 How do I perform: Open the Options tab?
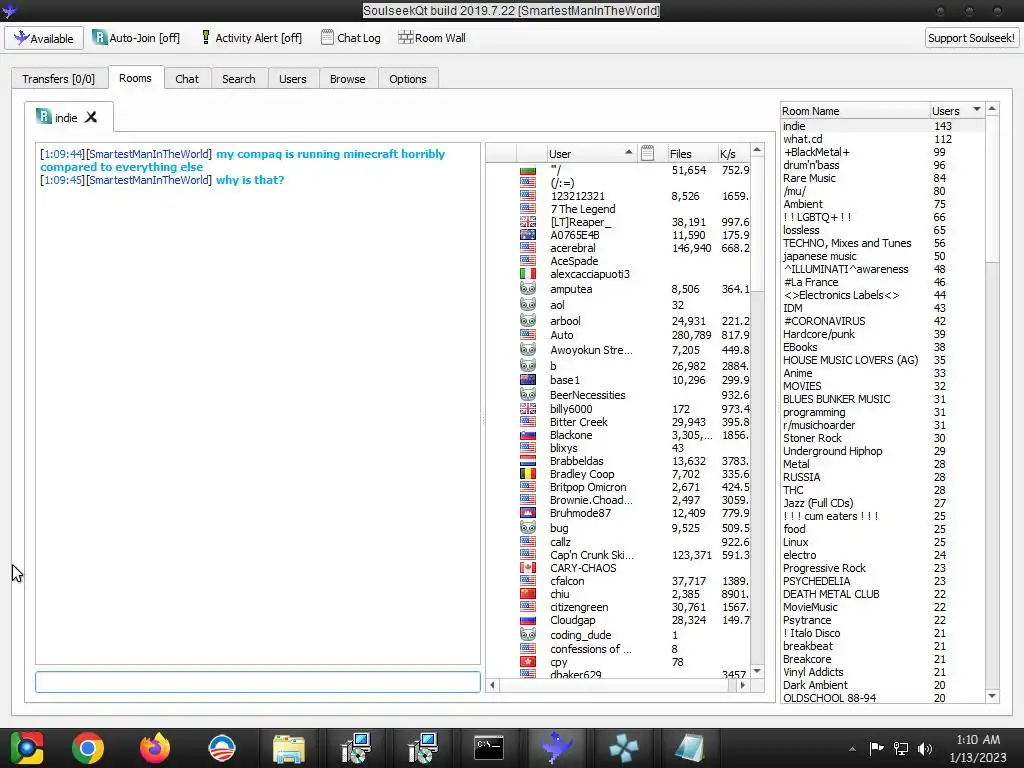click(408, 79)
